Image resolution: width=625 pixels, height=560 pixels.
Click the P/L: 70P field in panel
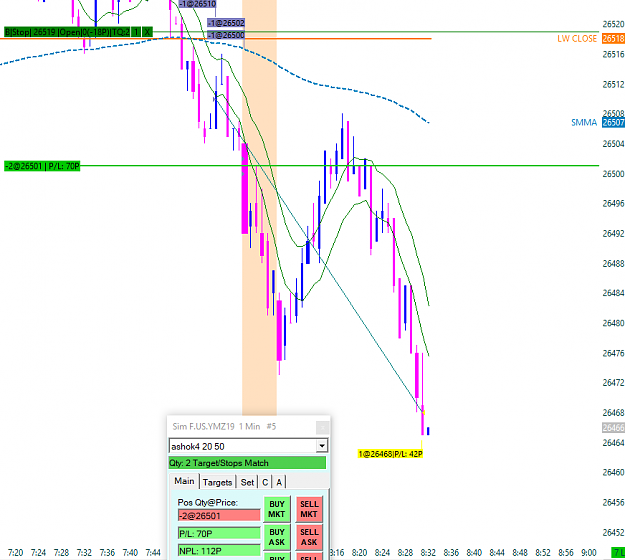[219, 533]
